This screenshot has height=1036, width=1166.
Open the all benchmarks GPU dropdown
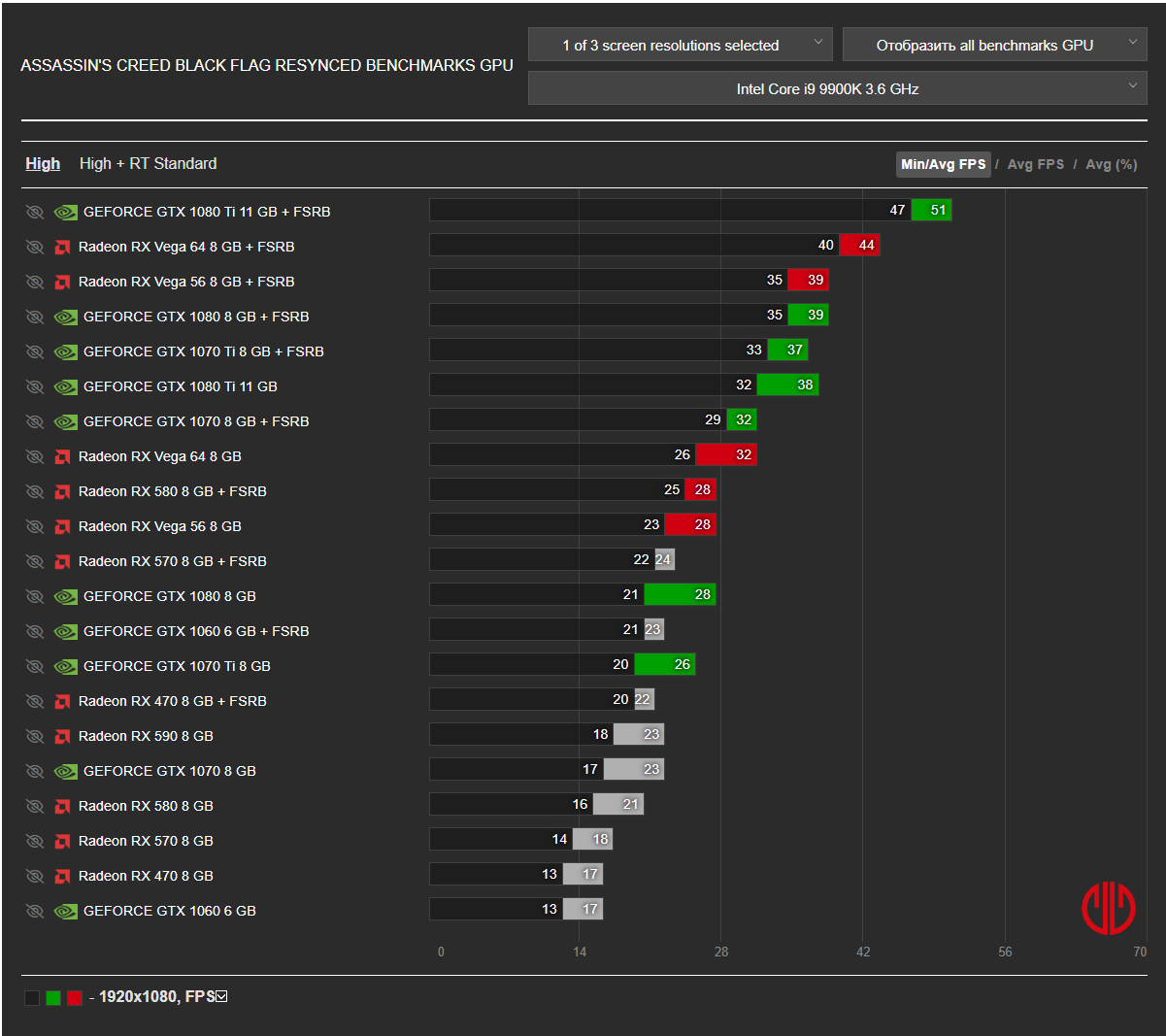pos(994,45)
